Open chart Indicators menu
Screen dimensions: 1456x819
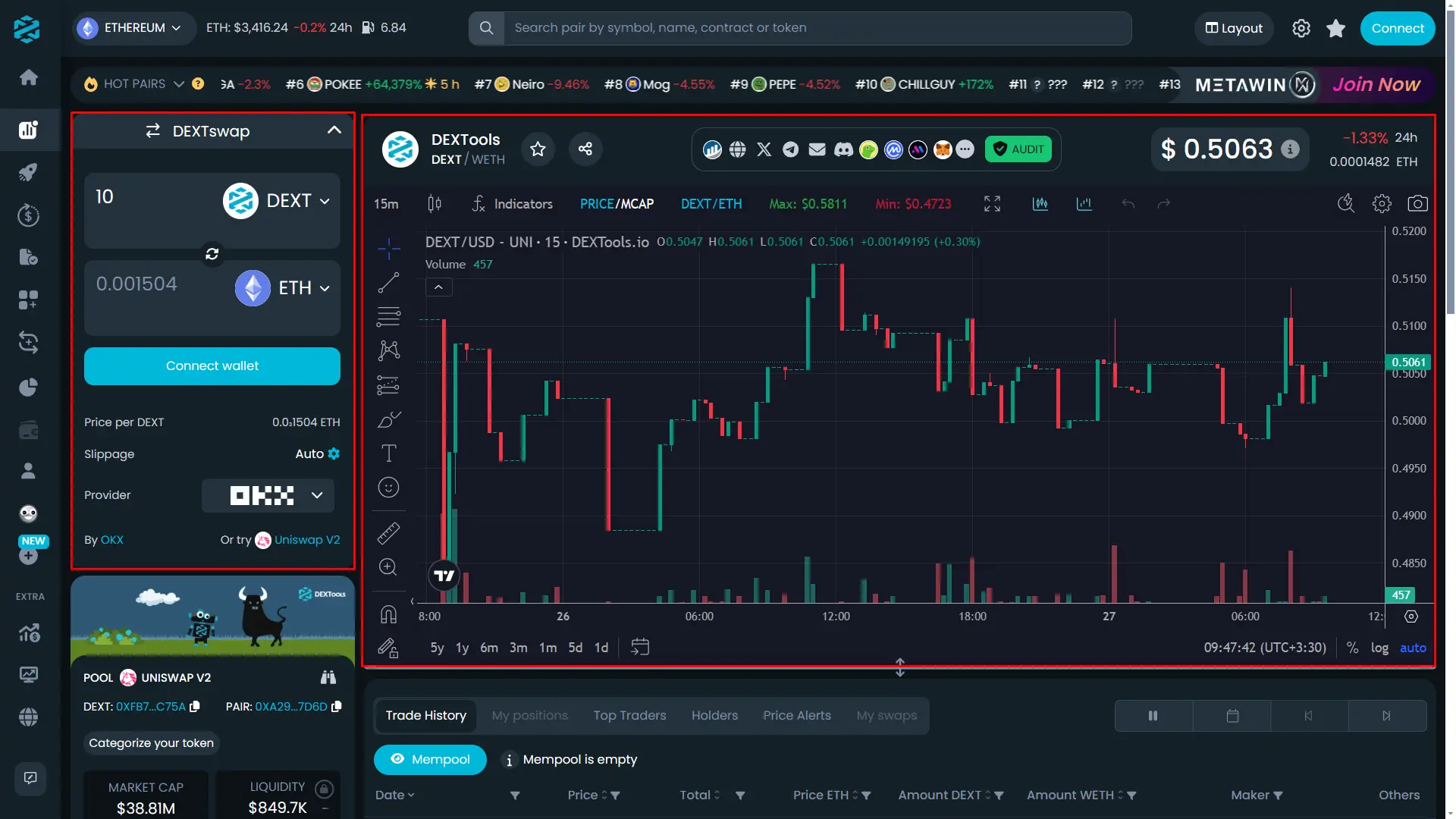512,204
